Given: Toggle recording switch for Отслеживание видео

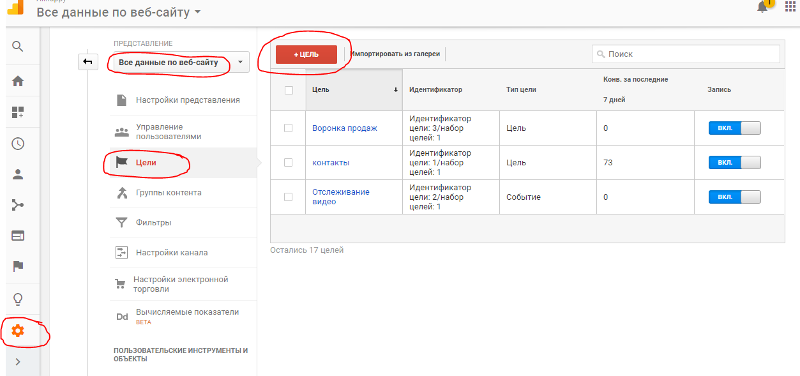Looking at the screenshot, I should click(734, 197).
